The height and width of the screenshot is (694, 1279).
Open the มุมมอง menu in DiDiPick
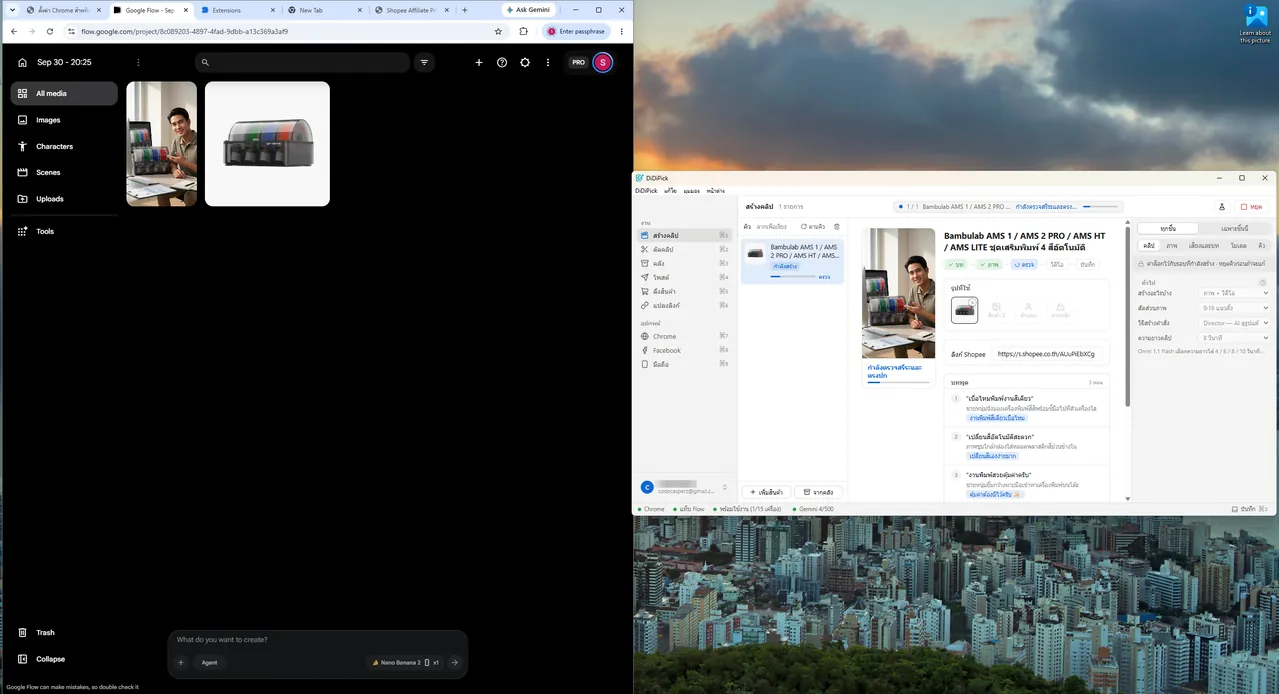(691, 190)
